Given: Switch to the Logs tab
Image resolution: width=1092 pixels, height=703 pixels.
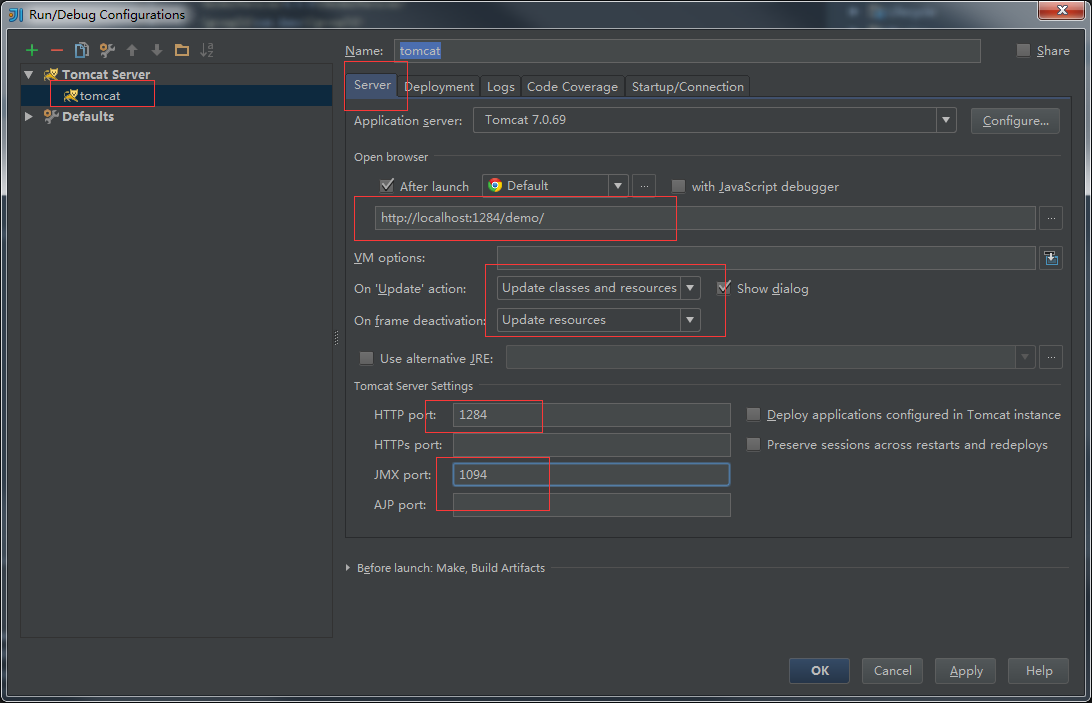Looking at the screenshot, I should (501, 86).
